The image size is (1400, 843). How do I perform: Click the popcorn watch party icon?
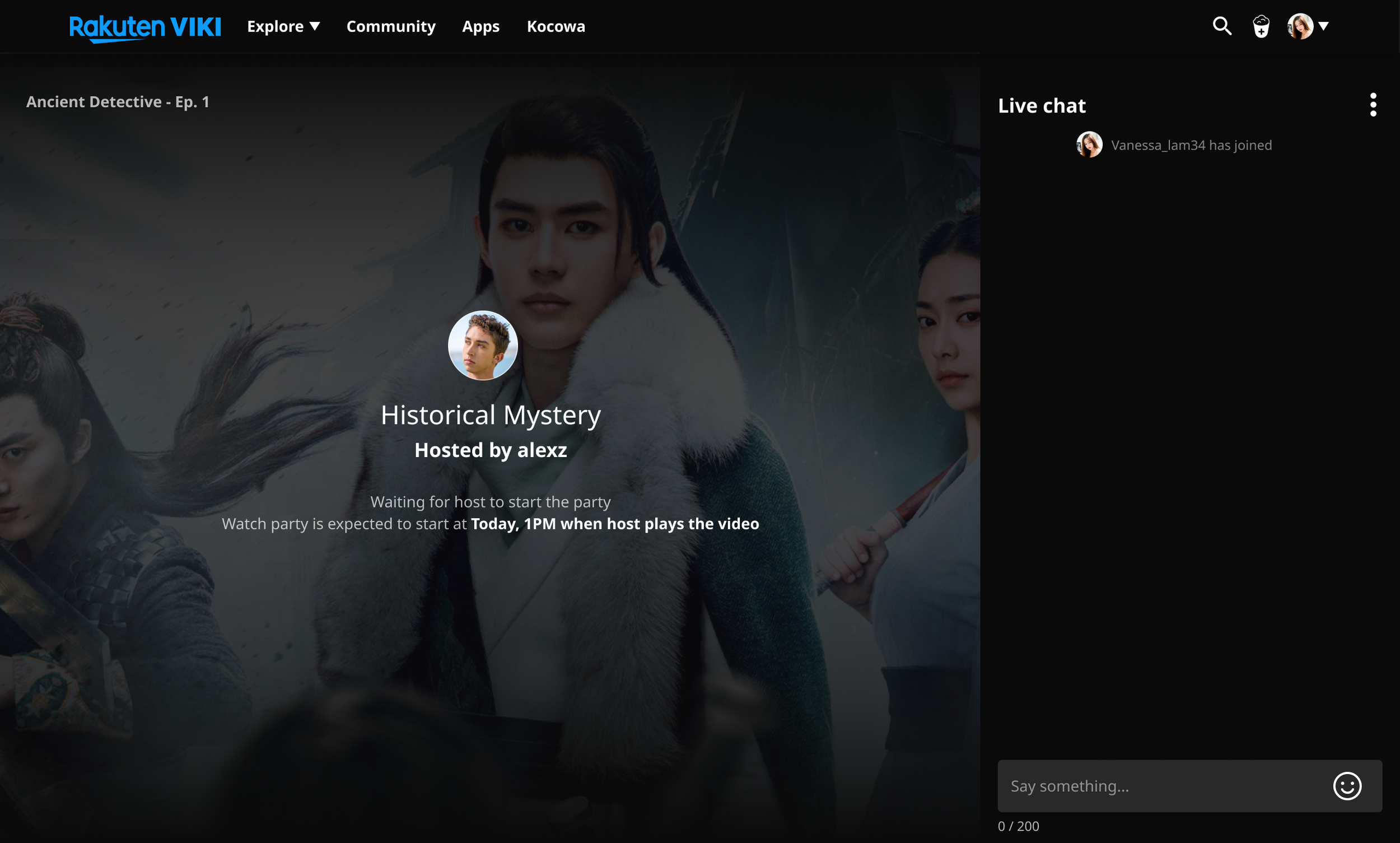pyautogui.click(x=1261, y=26)
